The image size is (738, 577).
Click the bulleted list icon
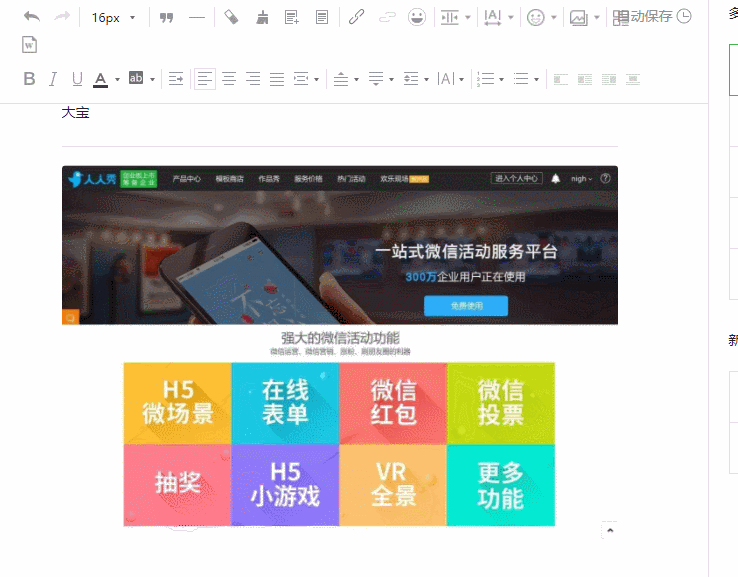point(521,79)
